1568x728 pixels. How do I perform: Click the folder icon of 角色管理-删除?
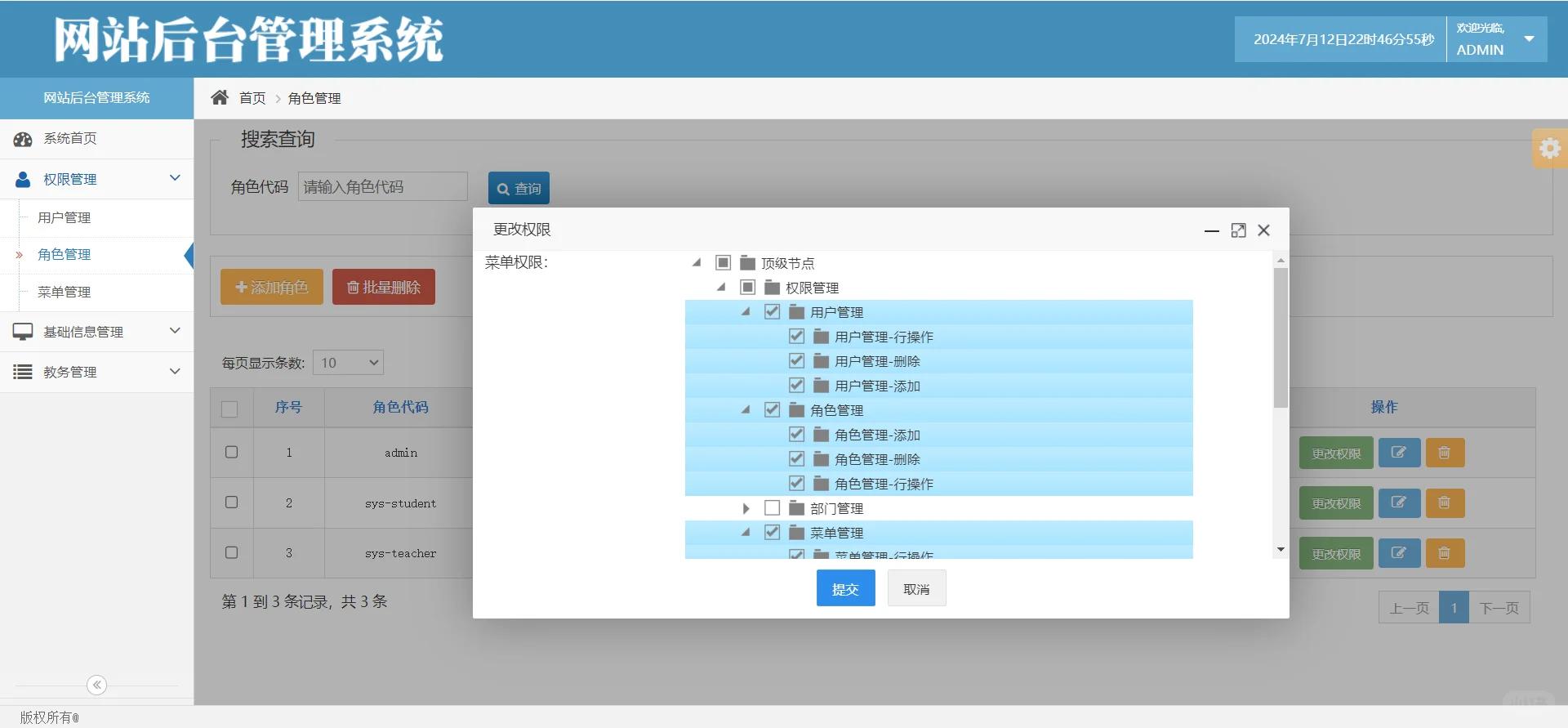(821, 458)
